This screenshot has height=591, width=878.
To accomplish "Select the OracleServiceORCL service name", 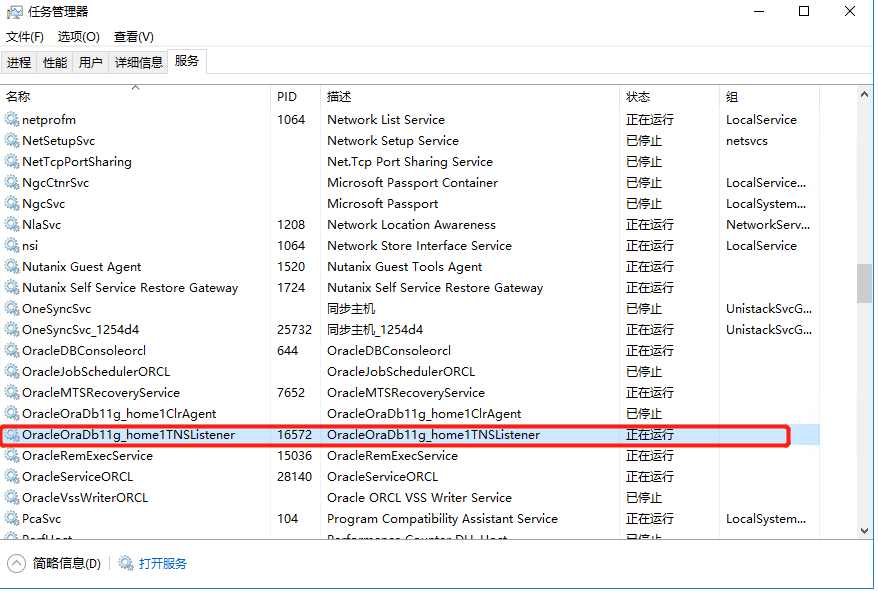I will (x=78, y=477).
